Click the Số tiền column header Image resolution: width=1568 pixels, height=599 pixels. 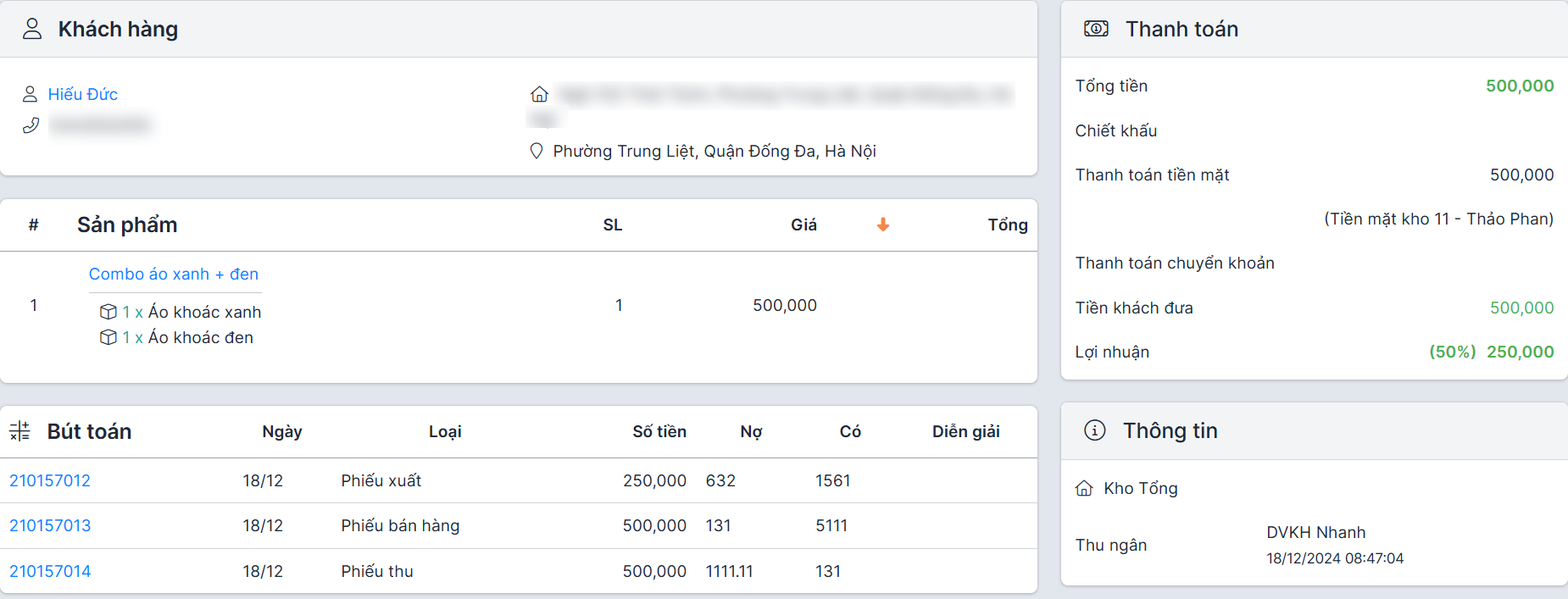point(659,431)
